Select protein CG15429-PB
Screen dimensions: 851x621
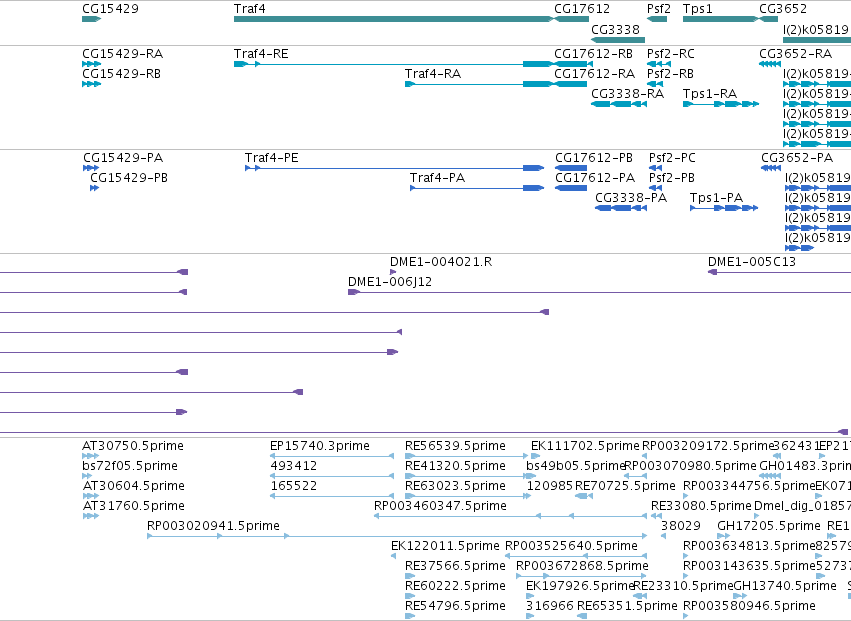[x=94, y=188]
